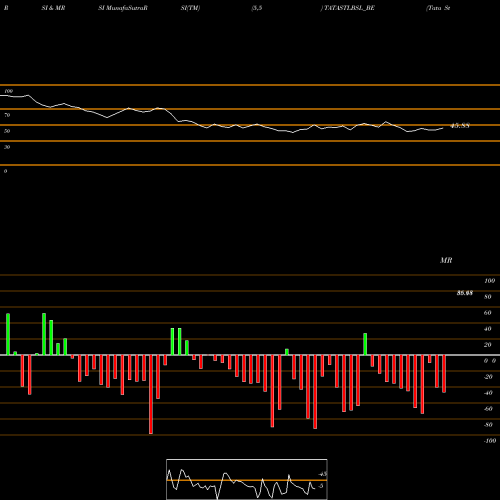Click the 45.88 RSI line value

[x=460, y=126]
